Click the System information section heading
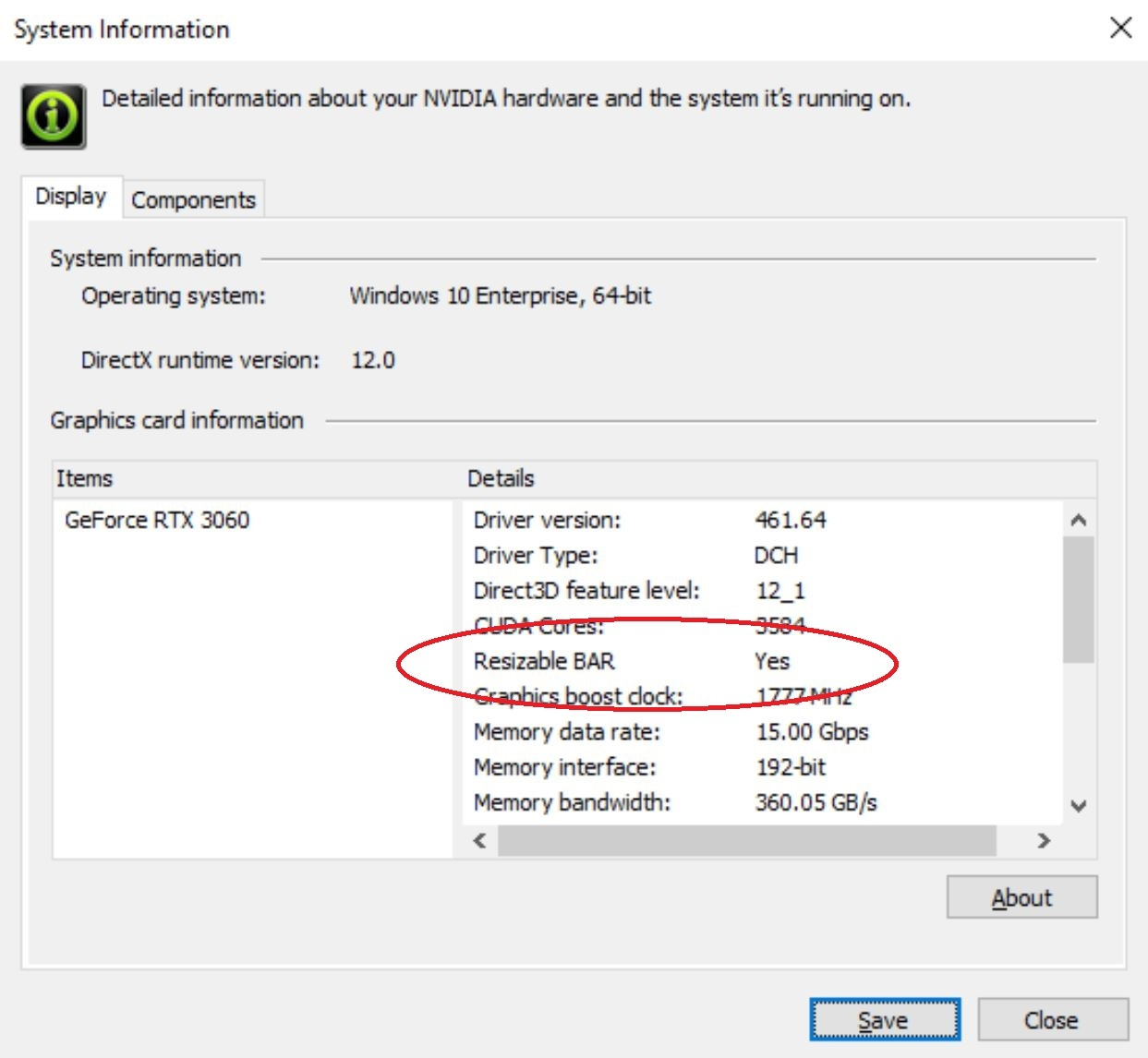 click(x=145, y=258)
